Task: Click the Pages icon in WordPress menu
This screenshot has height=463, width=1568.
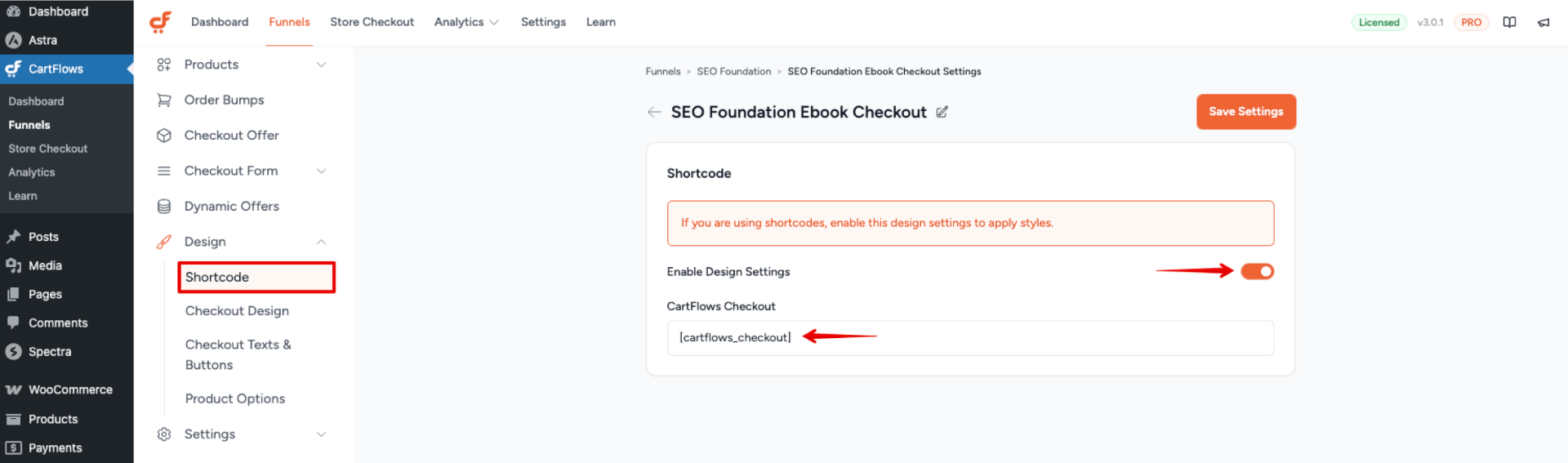Action: tap(14, 294)
